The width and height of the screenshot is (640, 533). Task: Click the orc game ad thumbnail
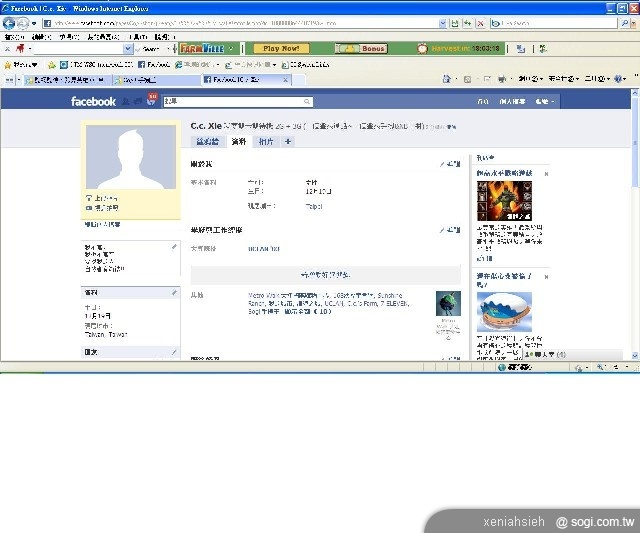point(504,201)
